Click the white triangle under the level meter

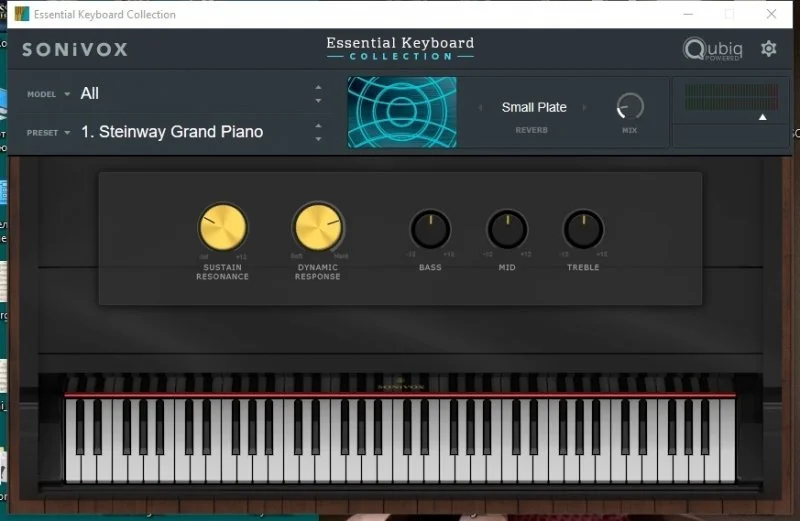762,117
